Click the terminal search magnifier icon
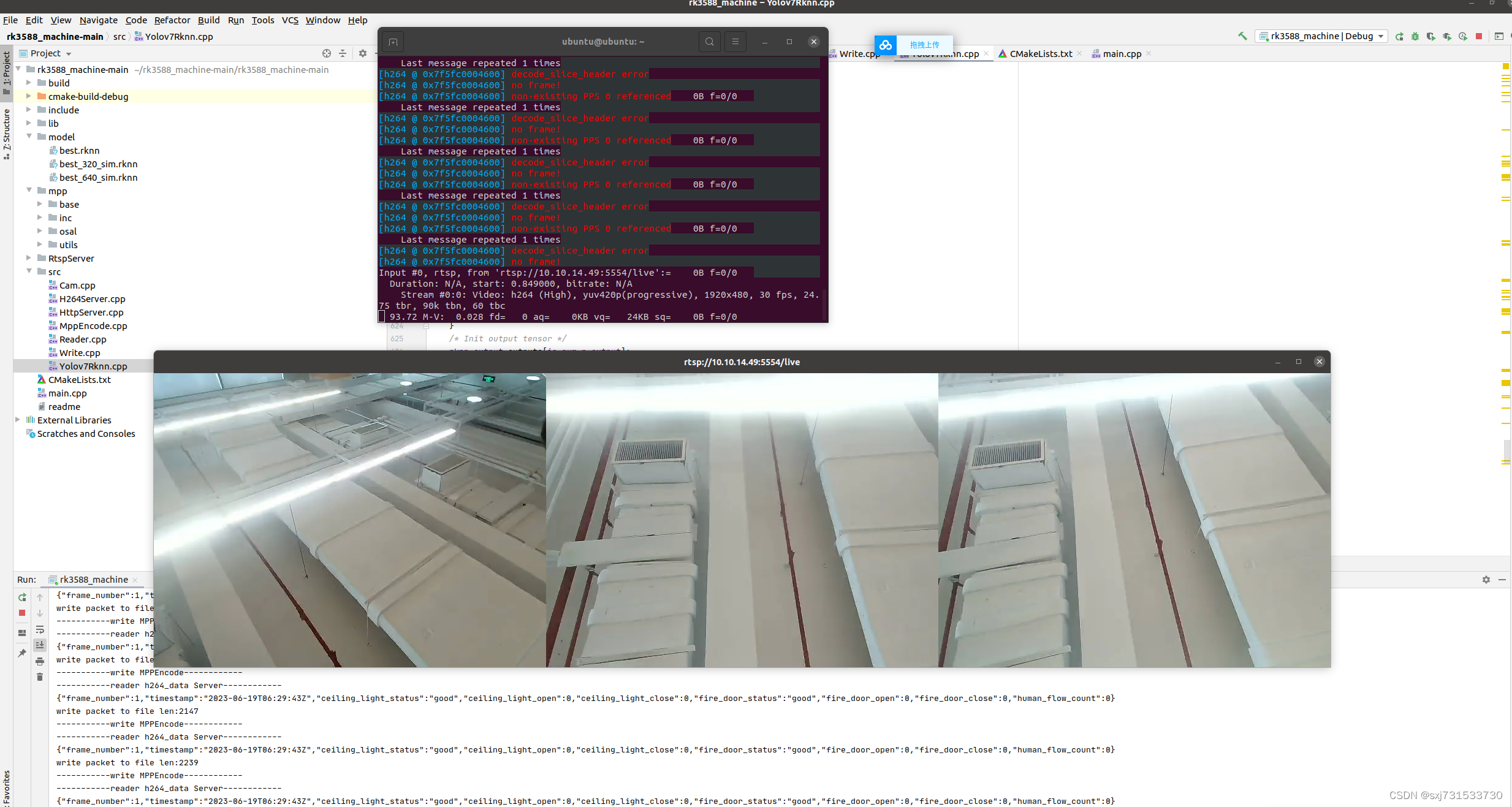The image size is (1512, 807). 709,42
